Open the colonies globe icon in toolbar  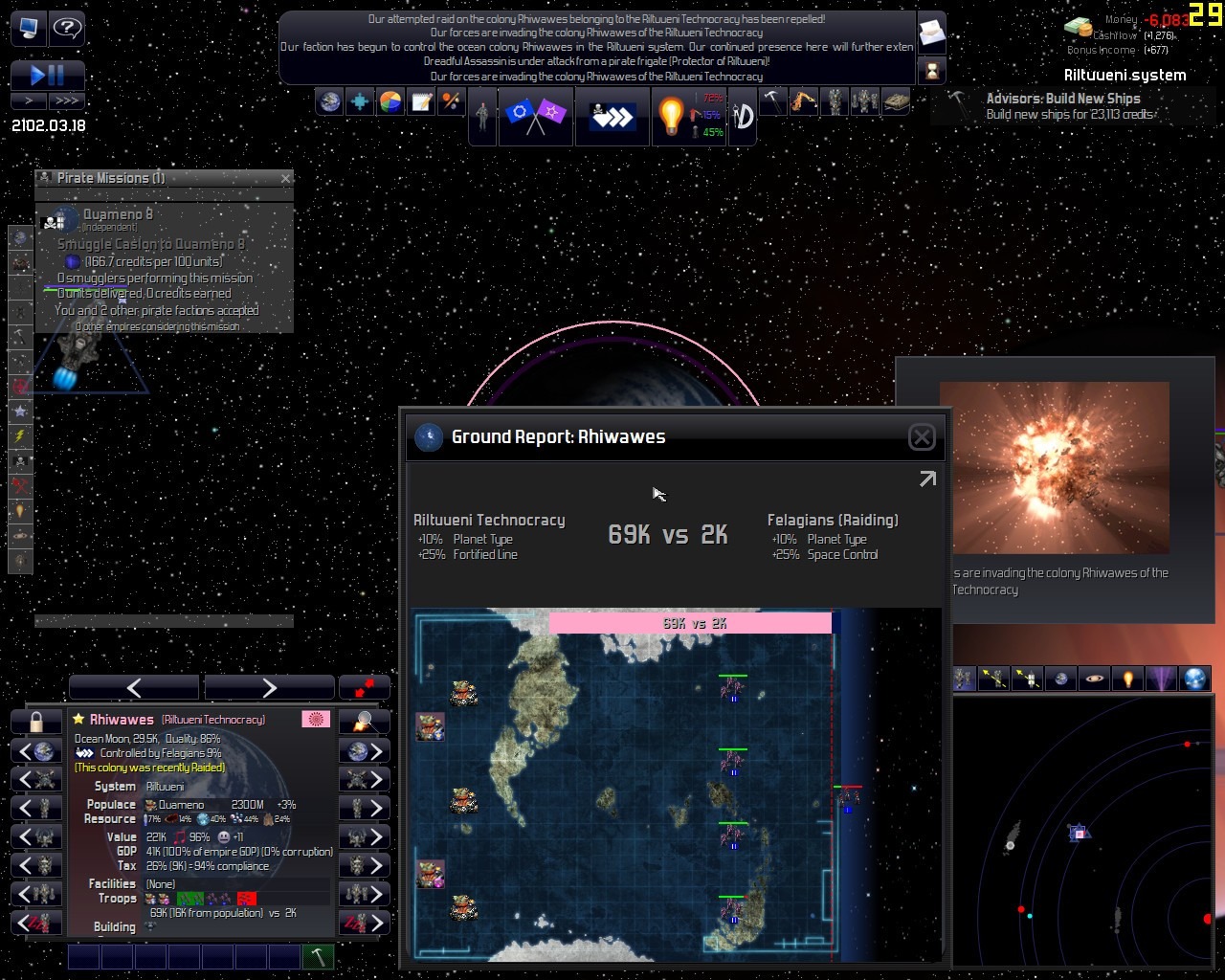click(330, 101)
